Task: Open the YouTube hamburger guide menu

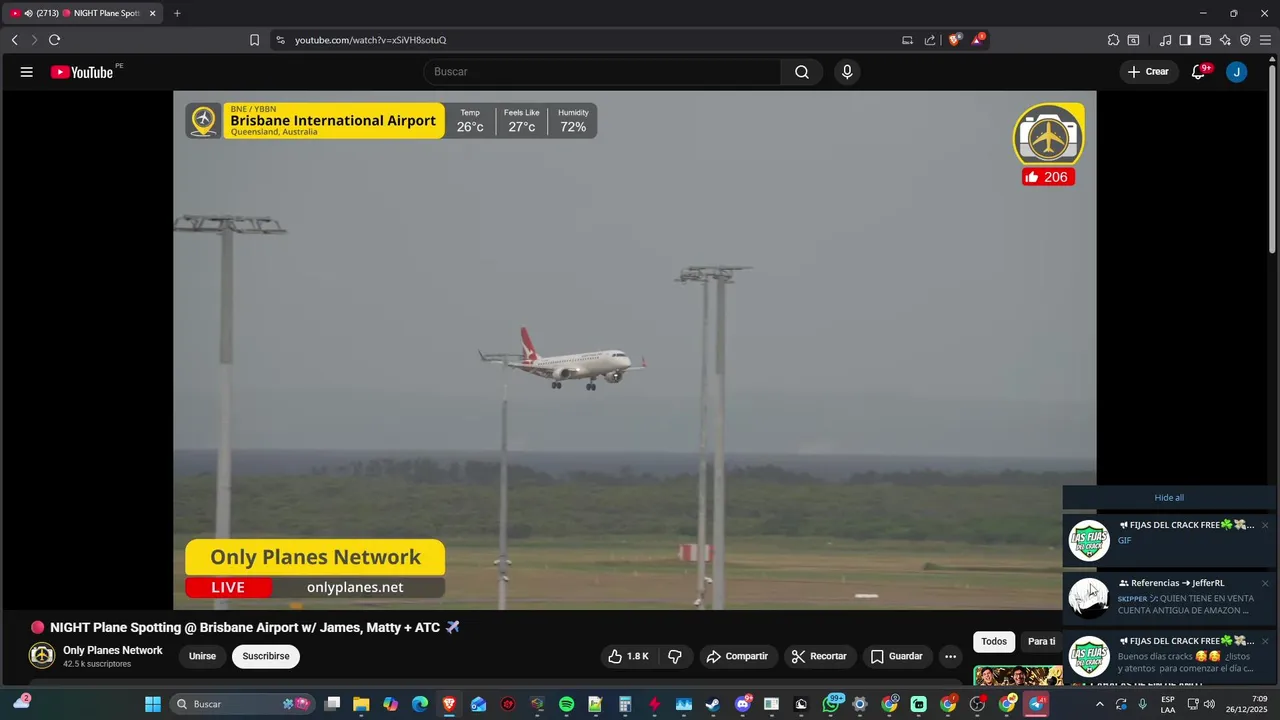Action: pos(27,72)
